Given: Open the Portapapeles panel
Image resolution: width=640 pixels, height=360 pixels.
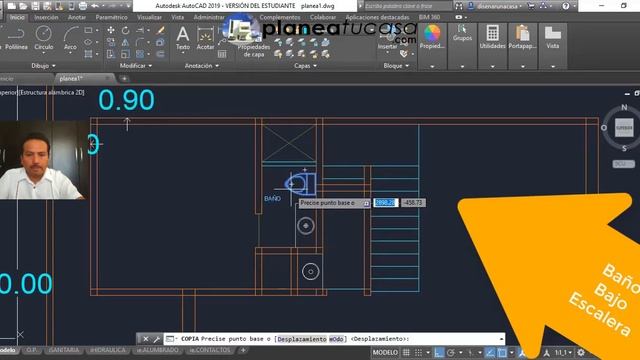Looking at the screenshot, I should tap(522, 37).
